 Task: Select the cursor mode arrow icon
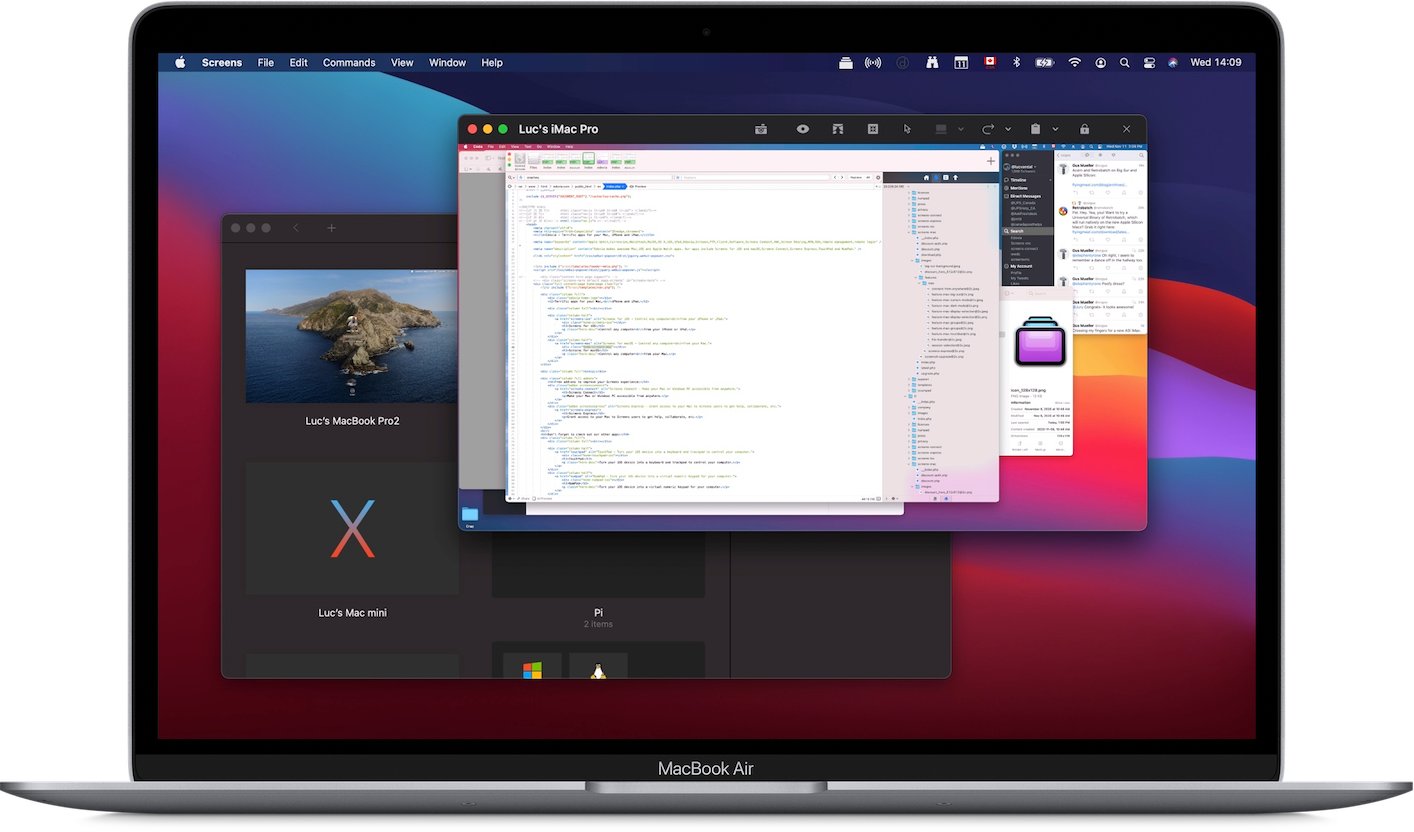[x=907, y=129]
